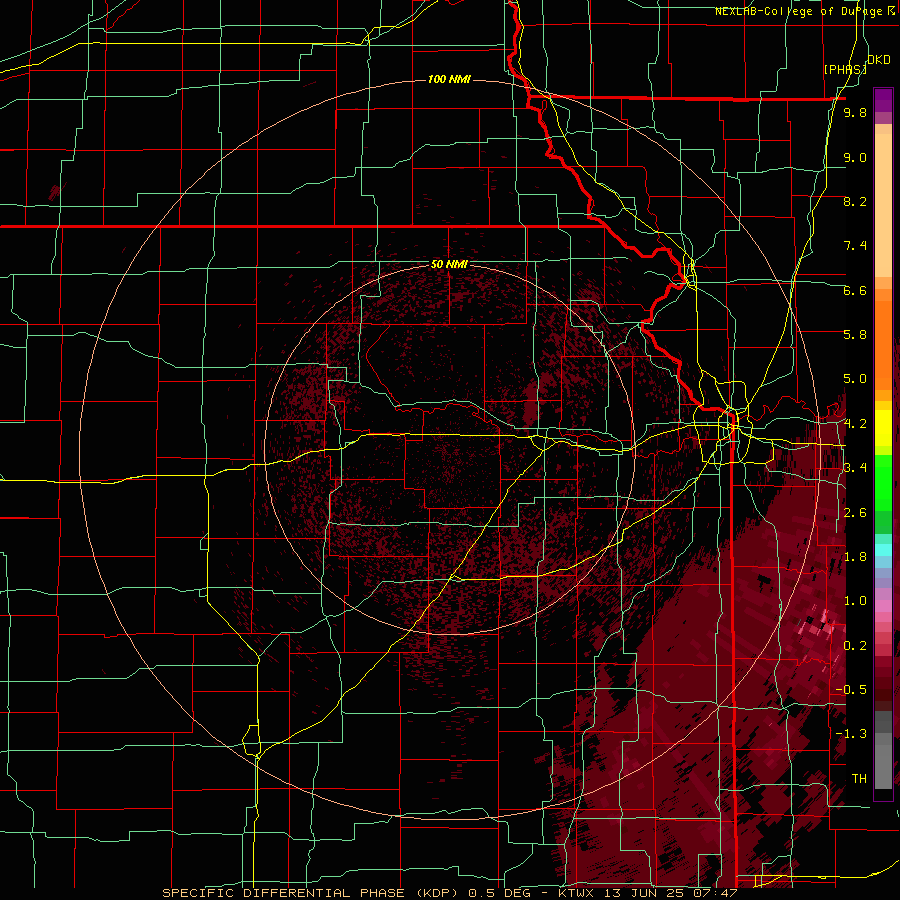The image size is (900, 900).
Task: Click the -1.3 value on the color scale
Action: click(x=851, y=734)
